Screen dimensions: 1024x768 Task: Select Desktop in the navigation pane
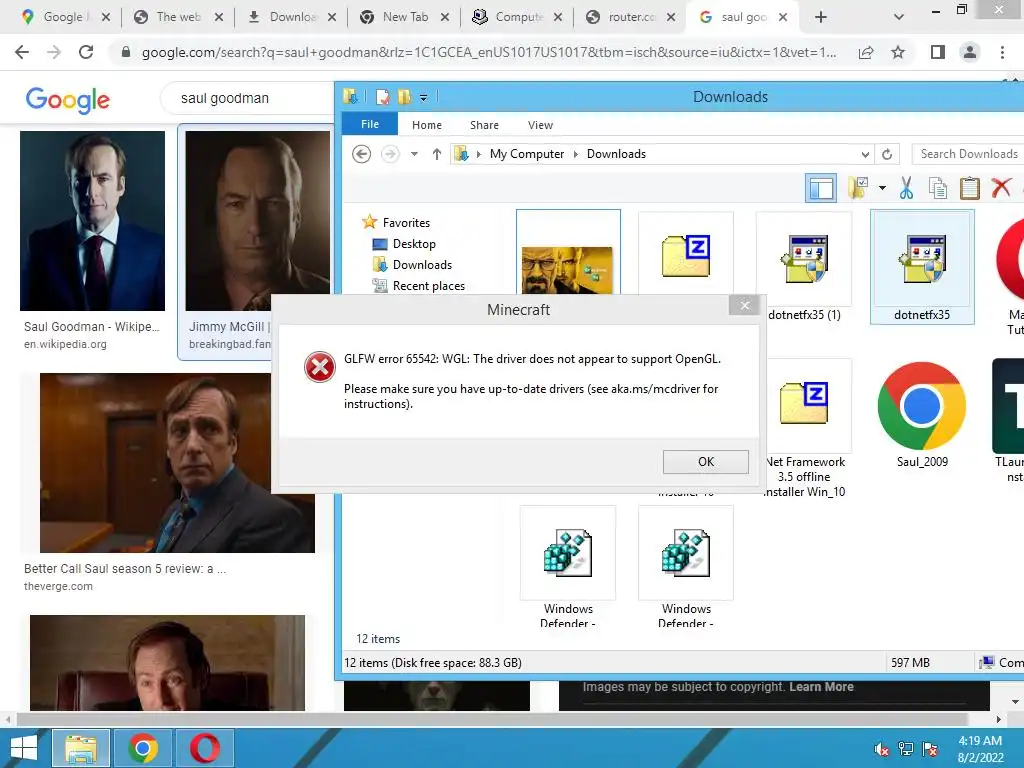(x=413, y=244)
